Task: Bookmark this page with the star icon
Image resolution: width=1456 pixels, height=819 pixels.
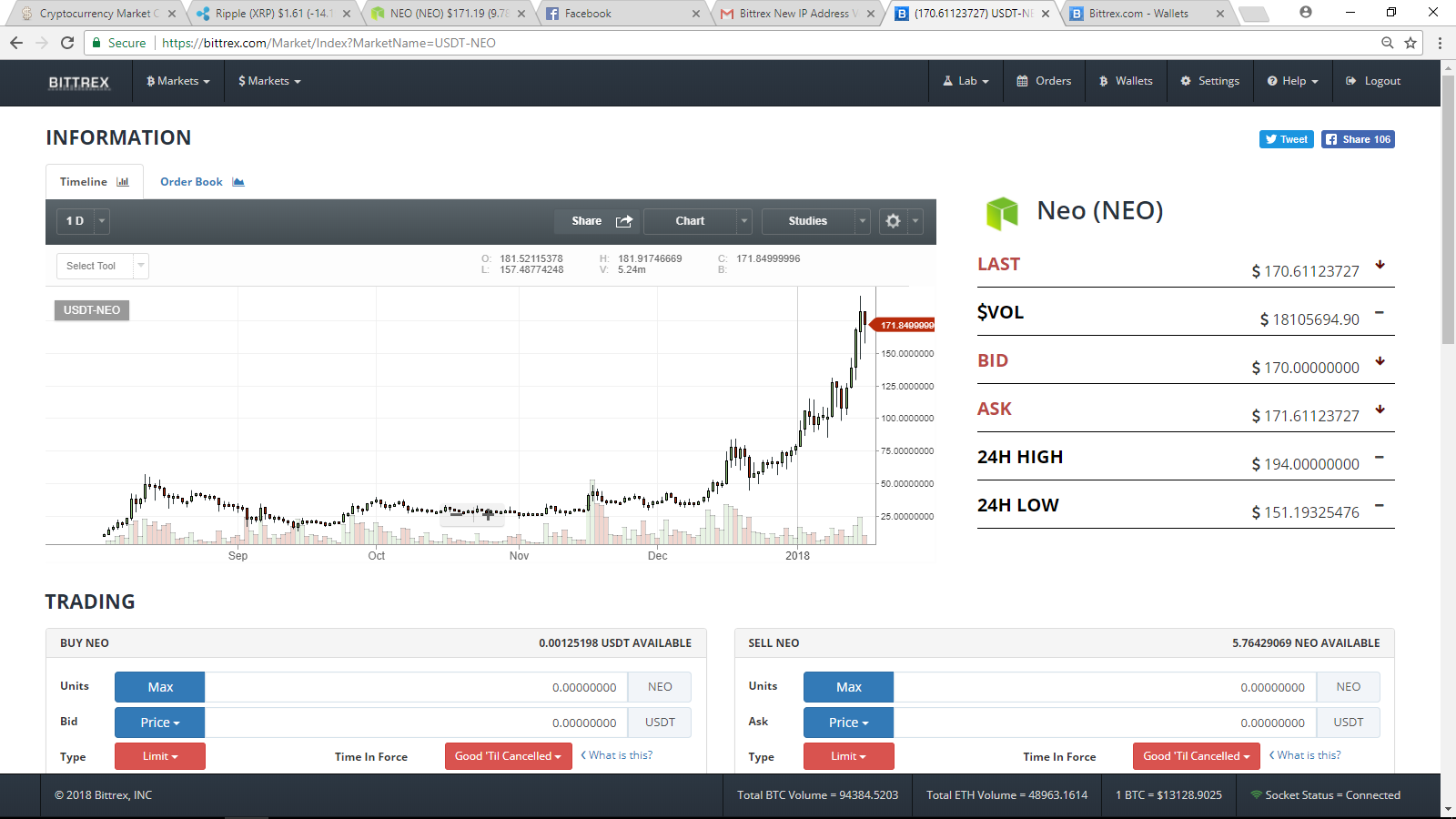Action: click(1410, 43)
